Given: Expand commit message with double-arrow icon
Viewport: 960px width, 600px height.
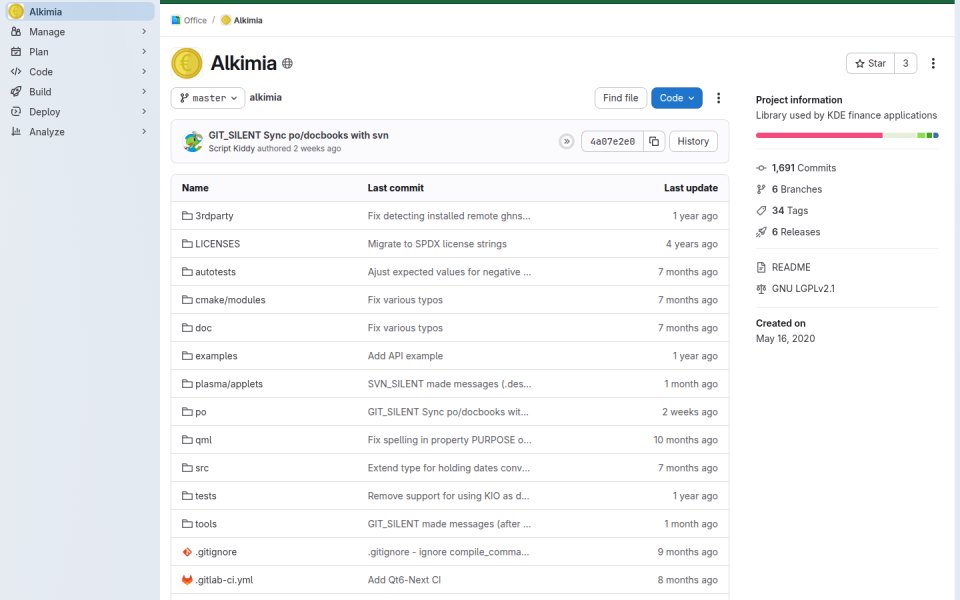Looking at the screenshot, I should click(566, 141).
